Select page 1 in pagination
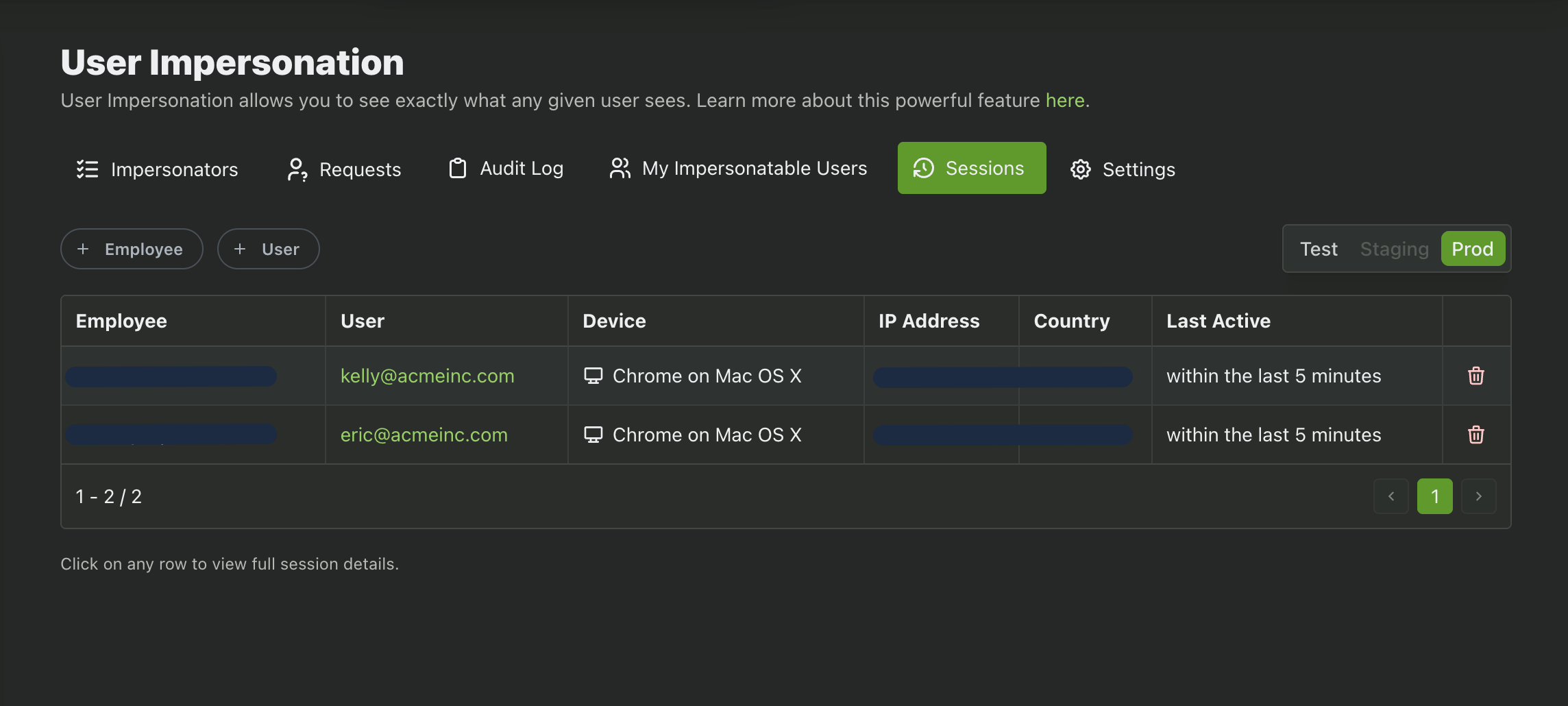The width and height of the screenshot is (1568, 706). tap(1435, 496)
